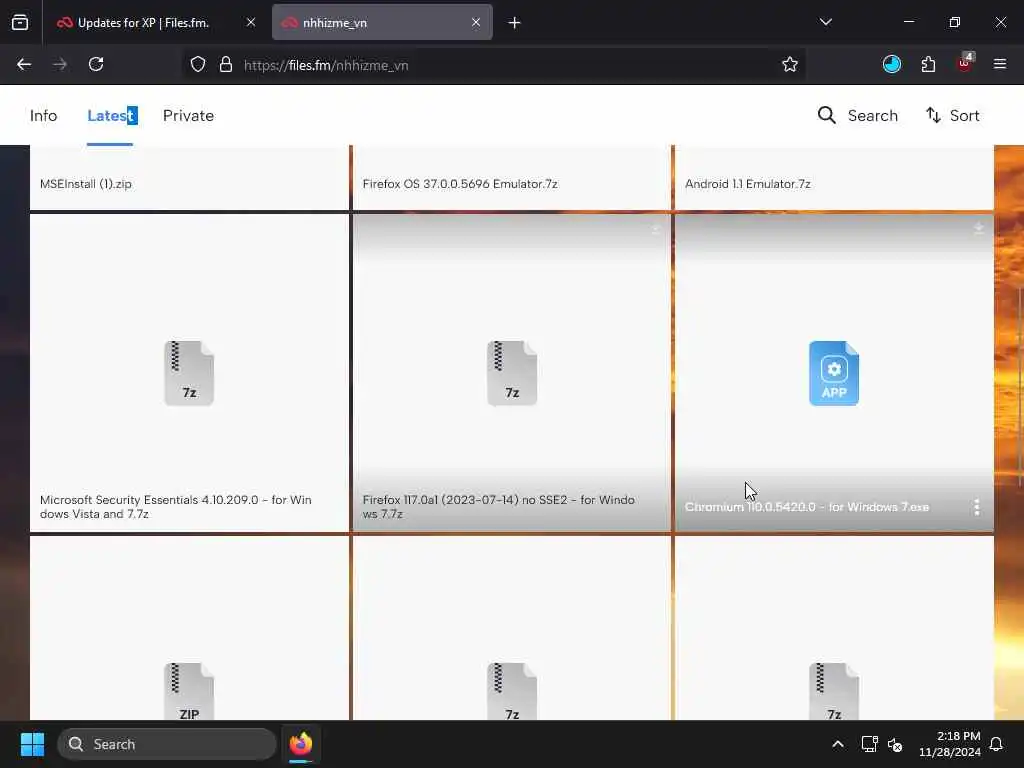Go back to previous page

(24, 64)
